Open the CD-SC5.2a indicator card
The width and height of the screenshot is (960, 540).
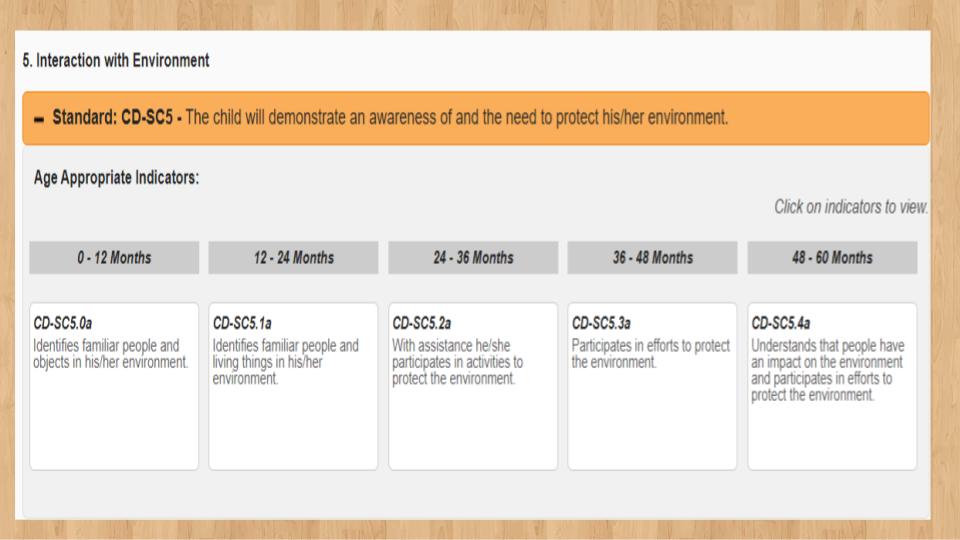point(473,386)
